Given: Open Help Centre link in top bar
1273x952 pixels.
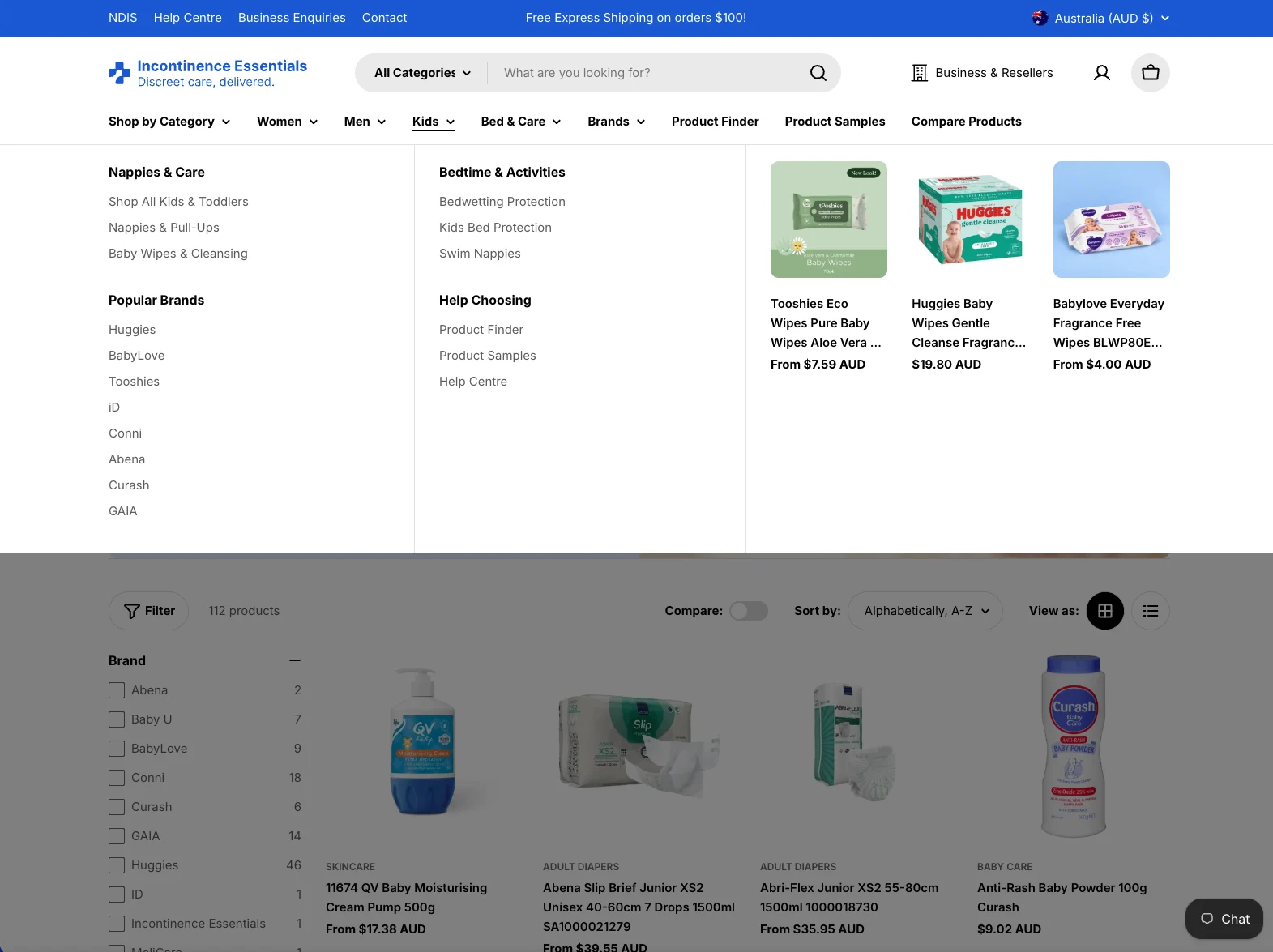Looking at the screenshot, I should click(x=188, y=18).
